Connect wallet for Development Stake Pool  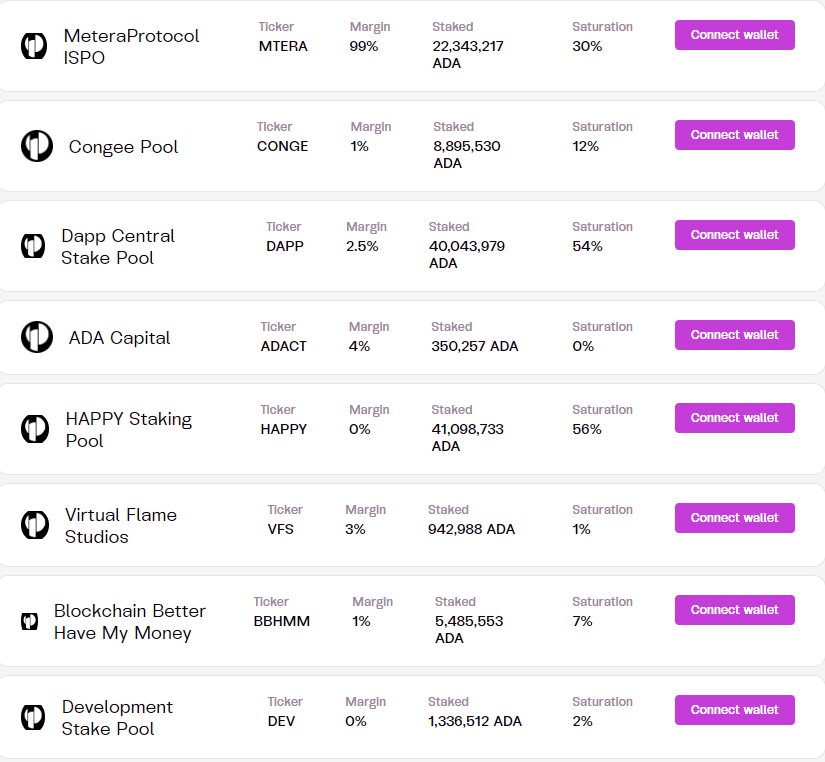pos(734,710)
